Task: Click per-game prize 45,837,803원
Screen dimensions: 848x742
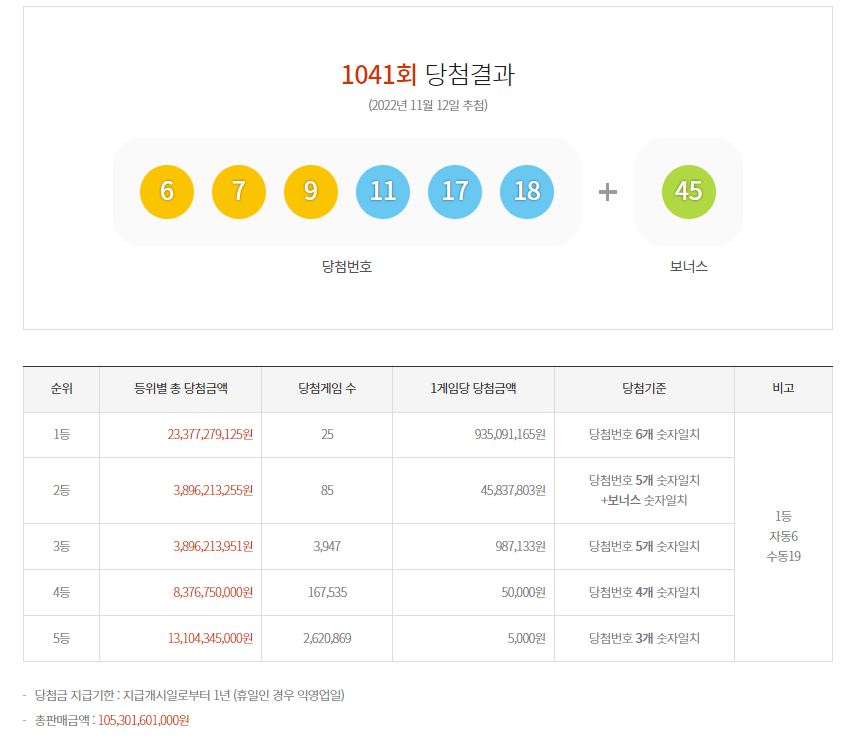Action: [x=513, y=491]
